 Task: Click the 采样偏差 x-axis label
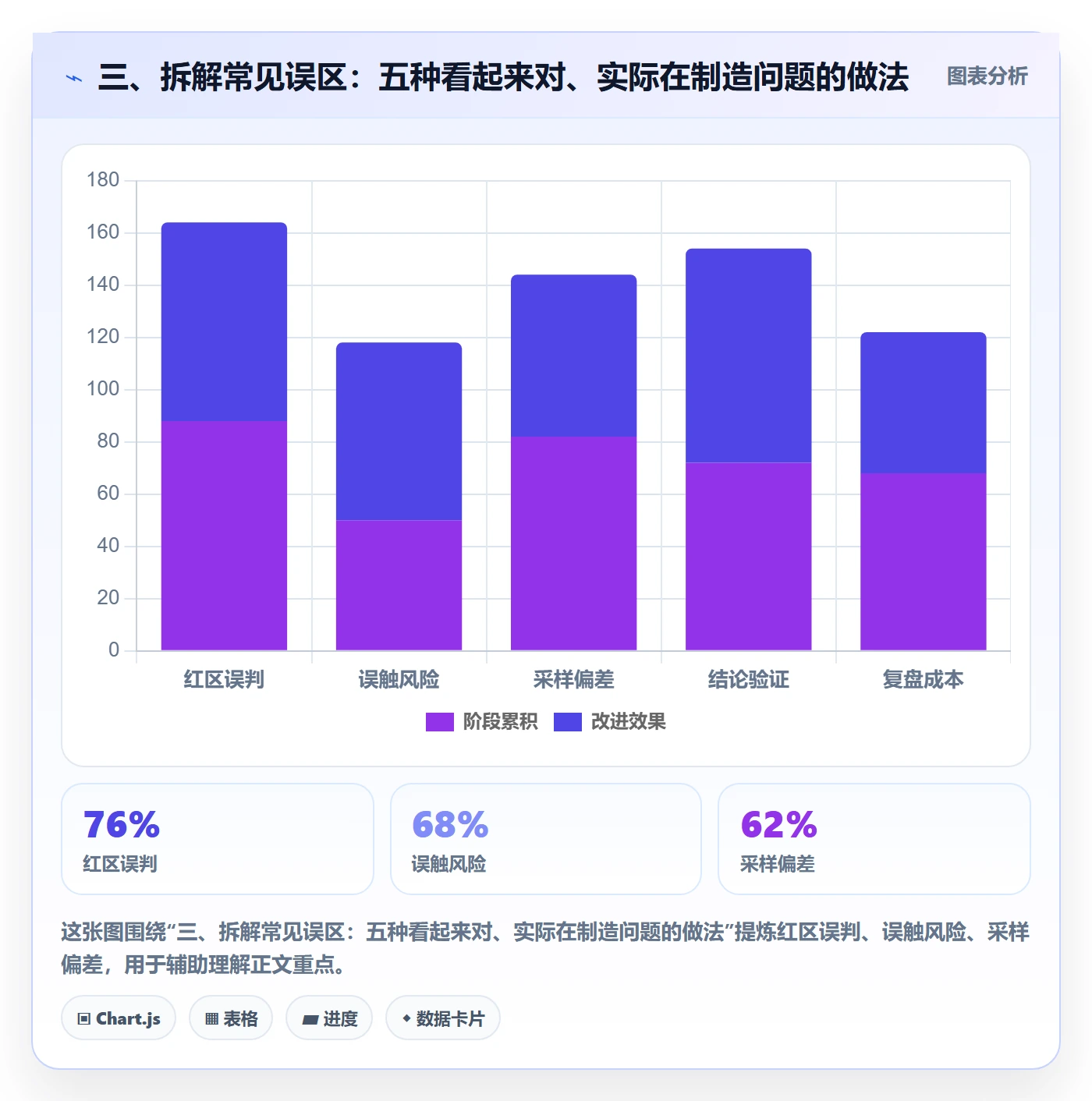pos(573,680)
